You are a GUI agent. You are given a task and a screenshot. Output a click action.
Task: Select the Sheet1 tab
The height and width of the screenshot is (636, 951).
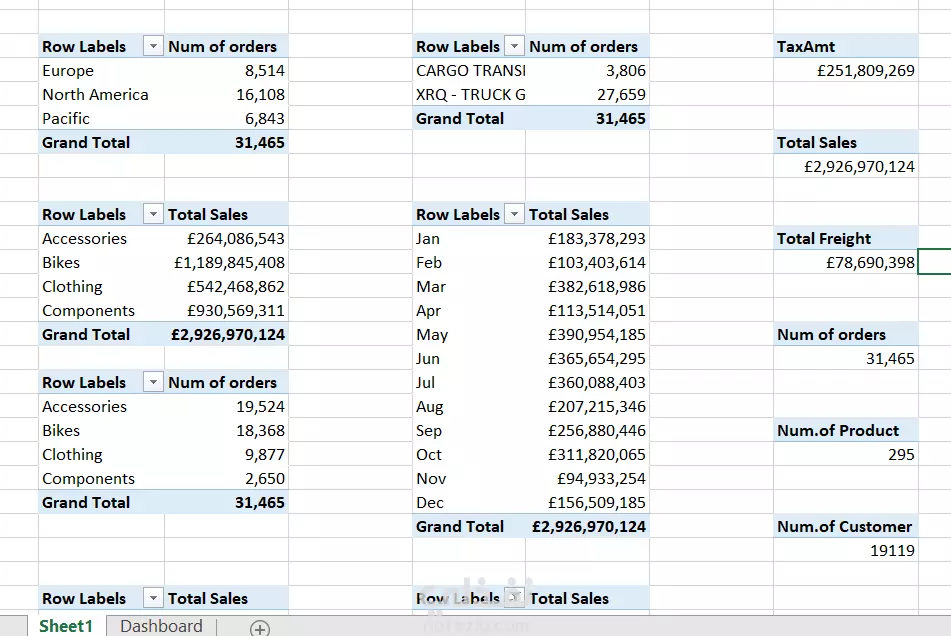[x=65, y=627]
